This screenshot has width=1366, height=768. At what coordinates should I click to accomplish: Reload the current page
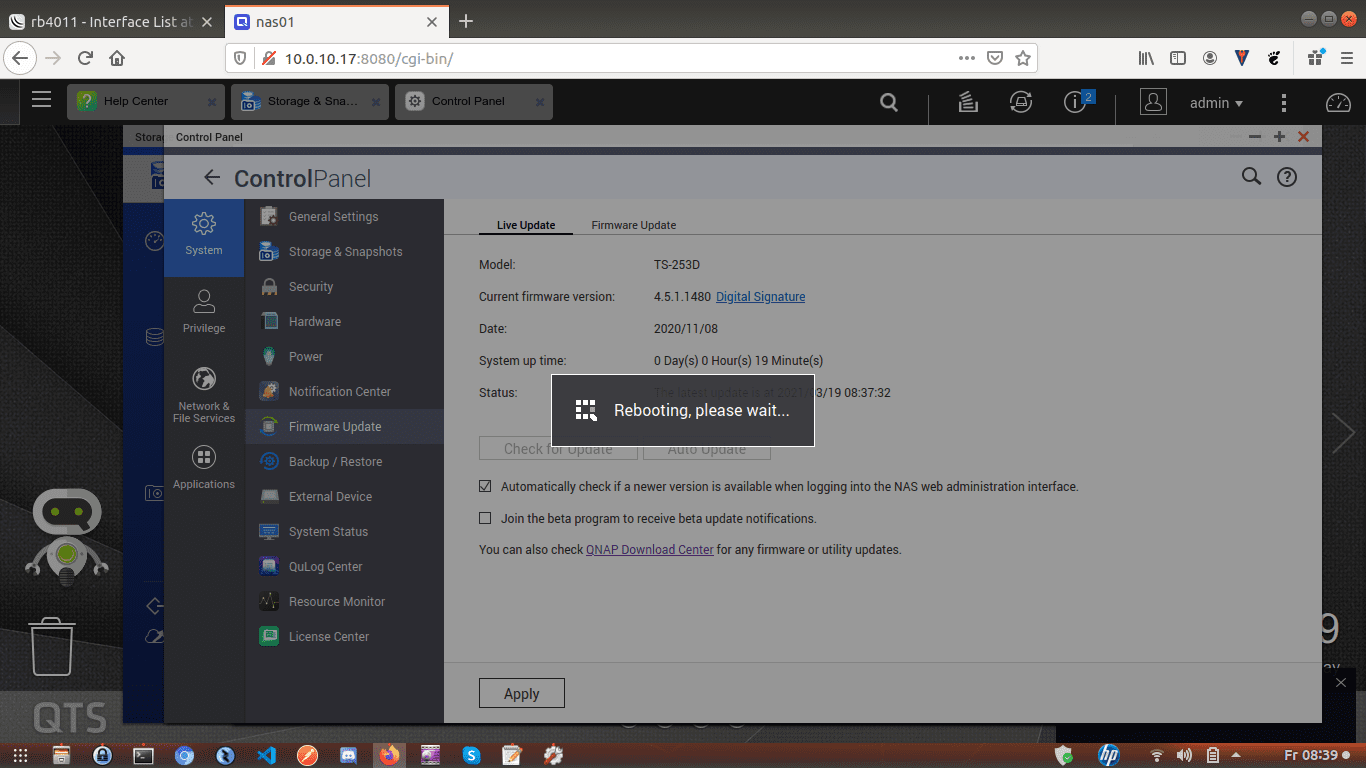[85, 58]
